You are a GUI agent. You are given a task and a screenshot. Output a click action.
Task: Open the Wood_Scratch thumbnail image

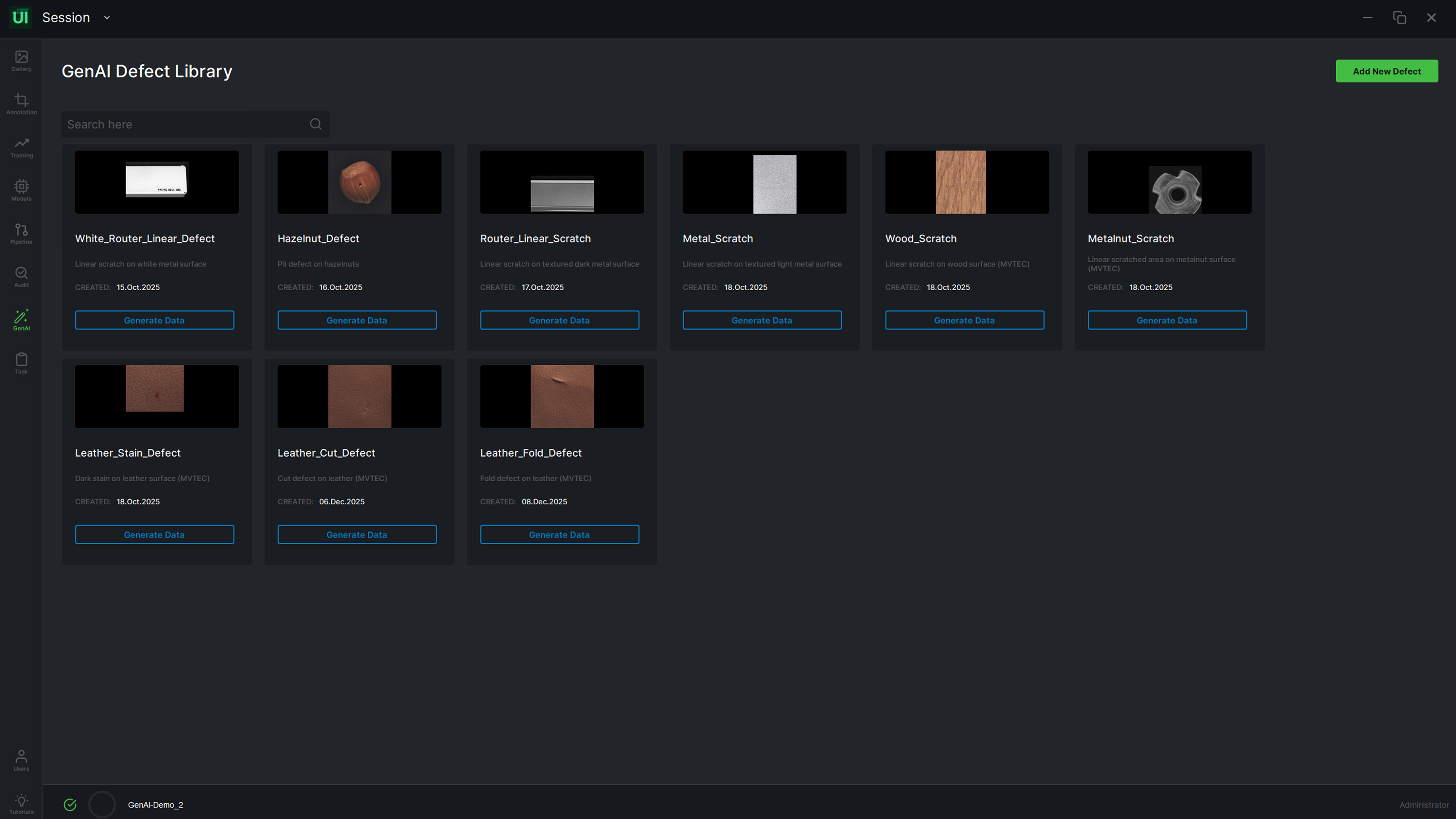tap(960, 182)
